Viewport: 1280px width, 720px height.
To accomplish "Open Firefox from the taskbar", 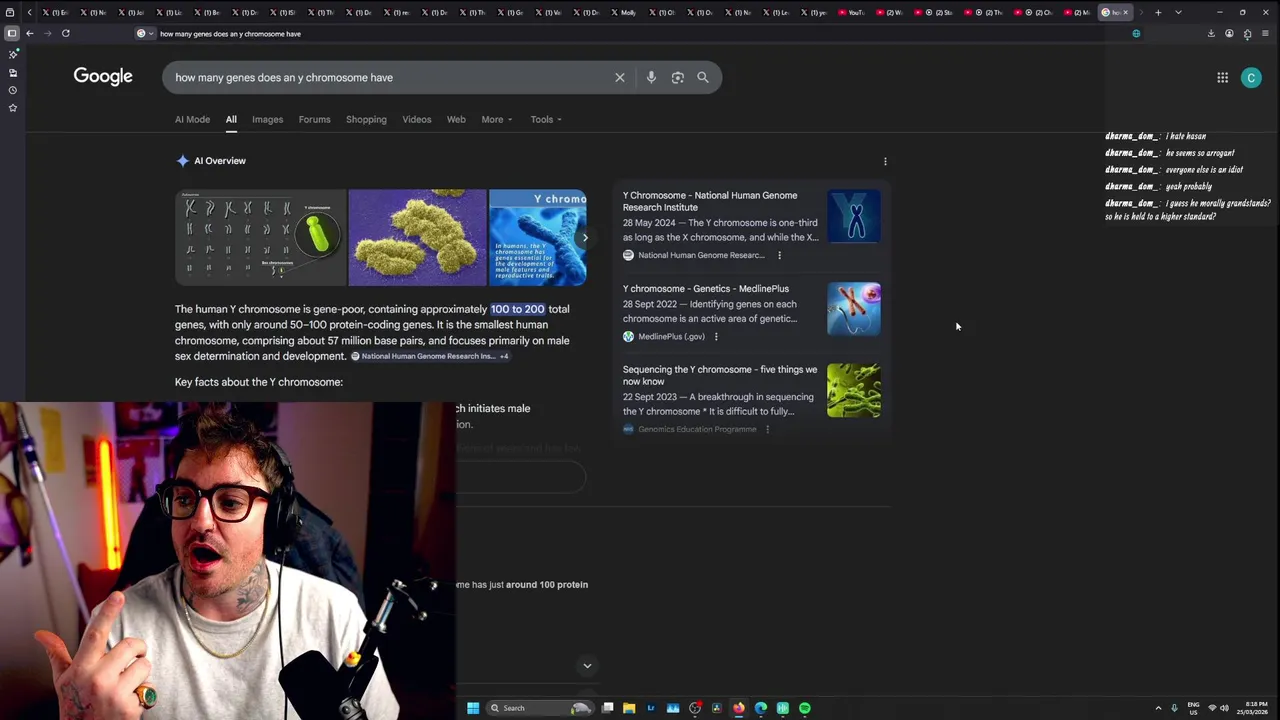I will 739,708.
